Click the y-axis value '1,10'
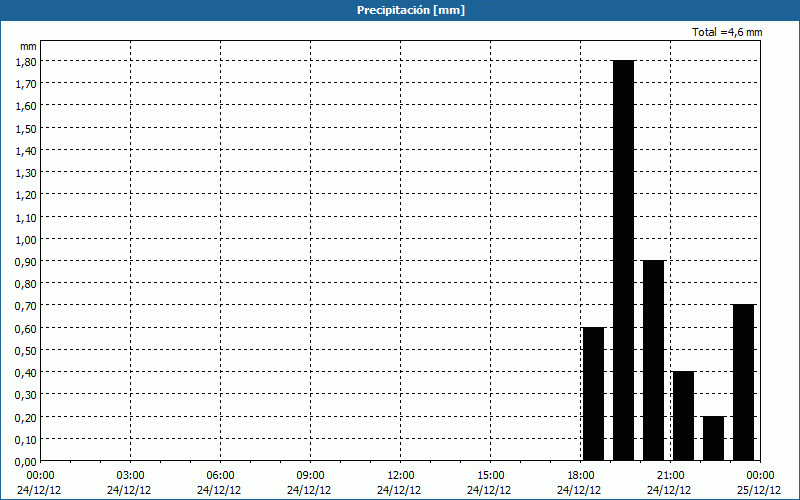 tap(27, 218)
